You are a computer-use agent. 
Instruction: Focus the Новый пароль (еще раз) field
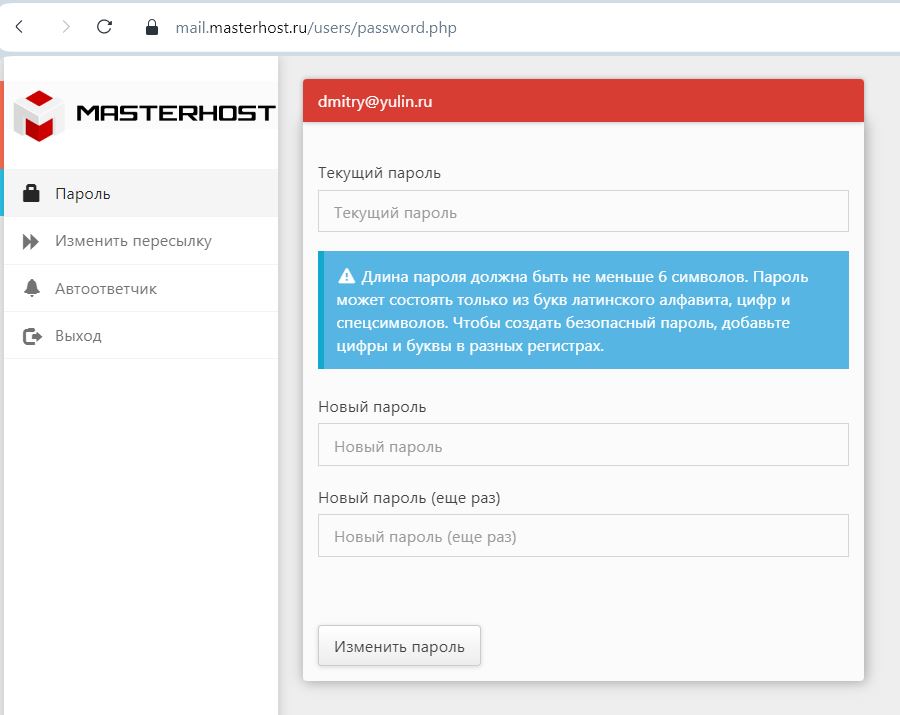[x=583, y=535]
